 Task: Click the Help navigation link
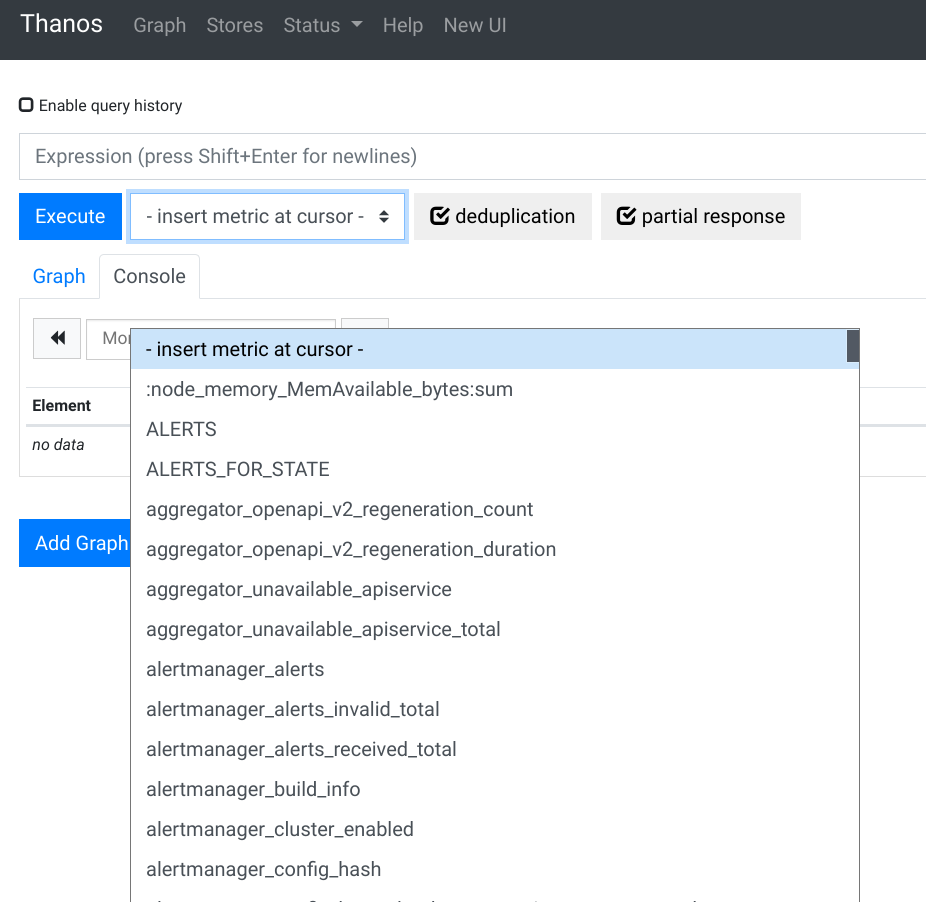coord(403,26)
